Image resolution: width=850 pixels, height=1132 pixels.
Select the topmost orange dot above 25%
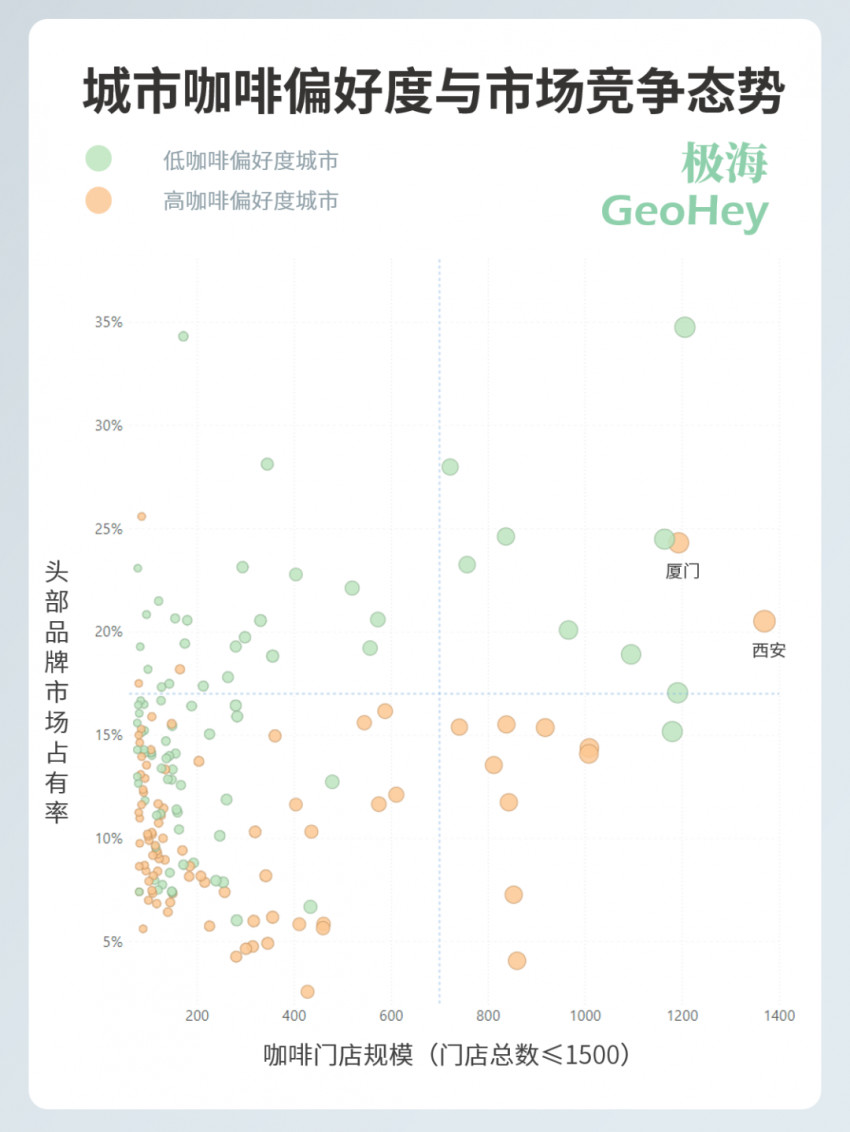[142, 516]
